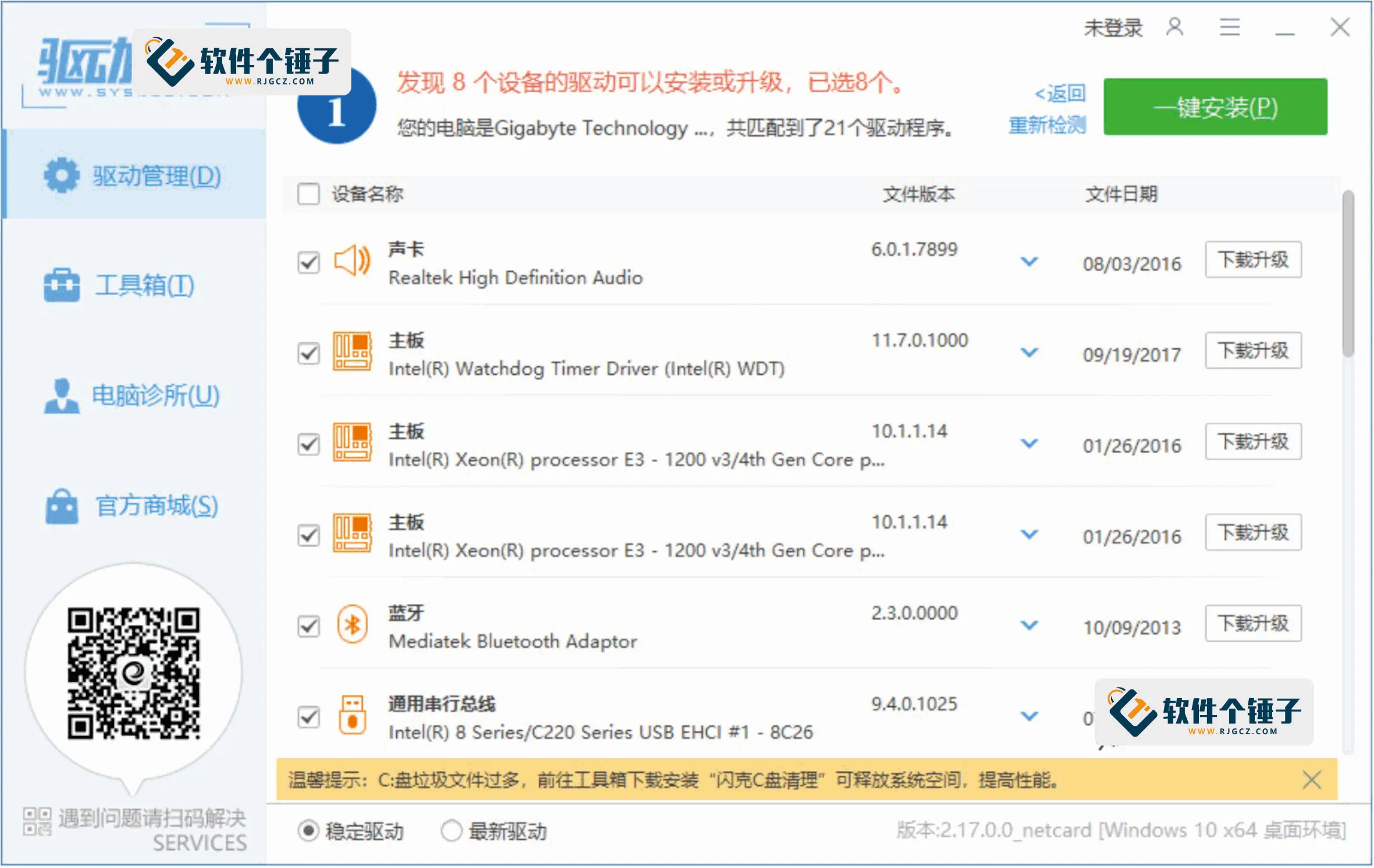Click the motherboard icon of the Watchdog Timer row

pos(352,351)
